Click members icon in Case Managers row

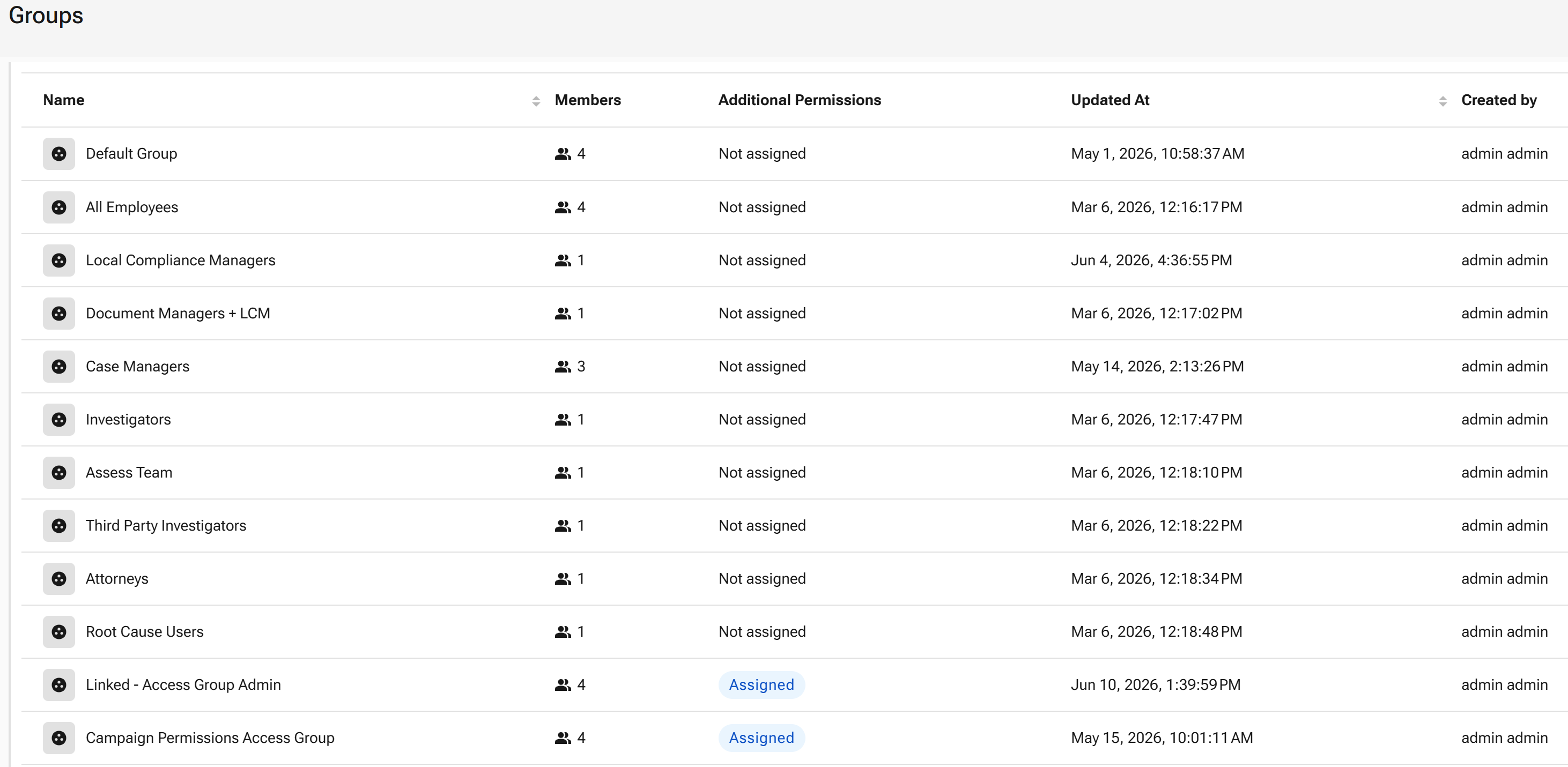click(x=563, y=367)
